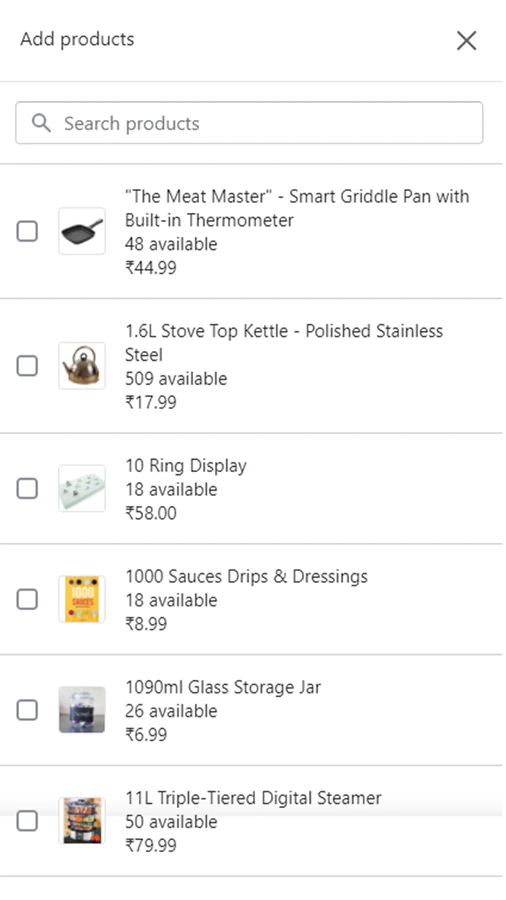Click the stove top kettle thumbnail
This screenshot has width=506, height=900.
[x=82, y=366]
